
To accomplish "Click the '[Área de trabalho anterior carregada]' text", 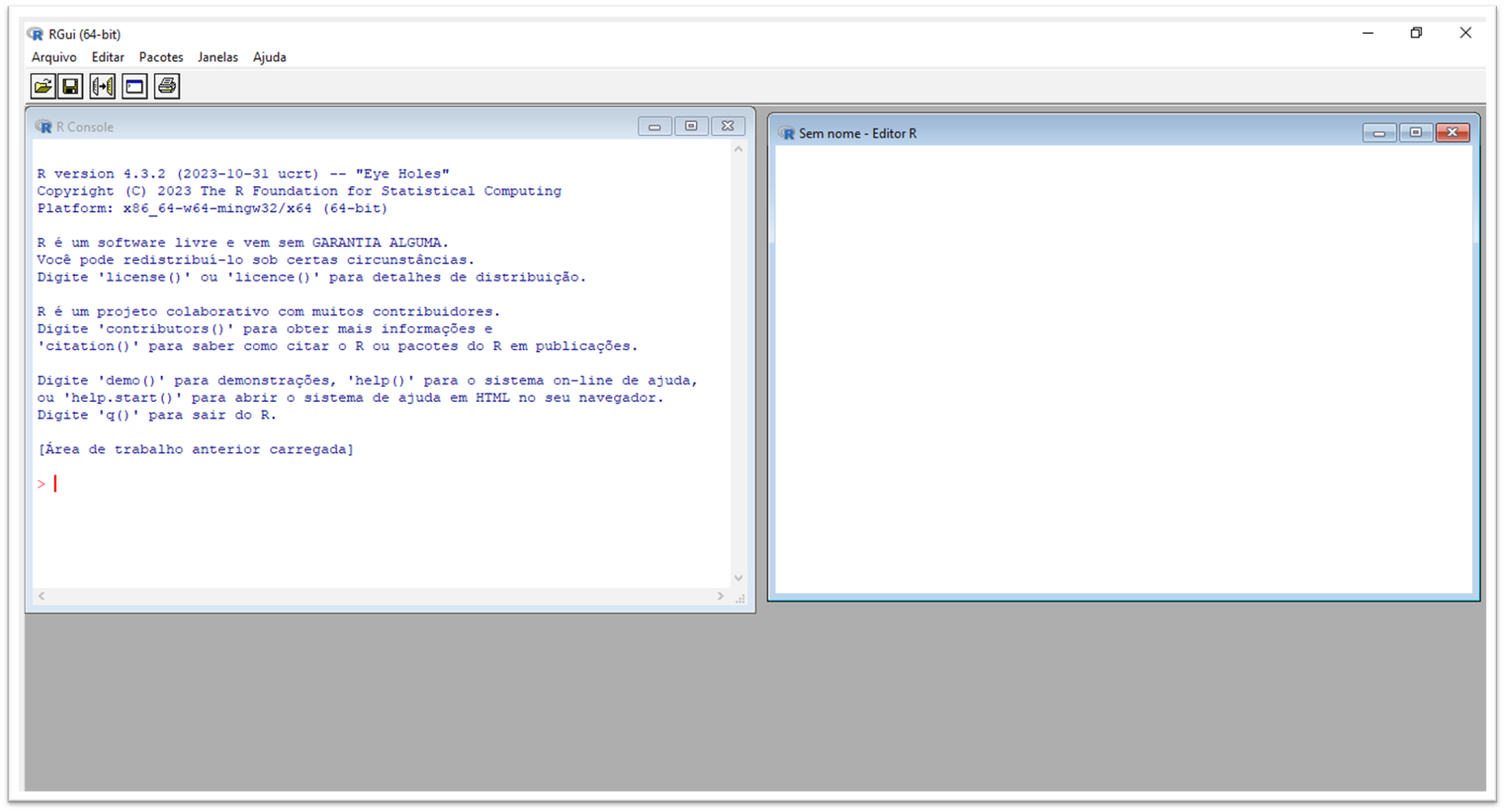I will [196, 449].
